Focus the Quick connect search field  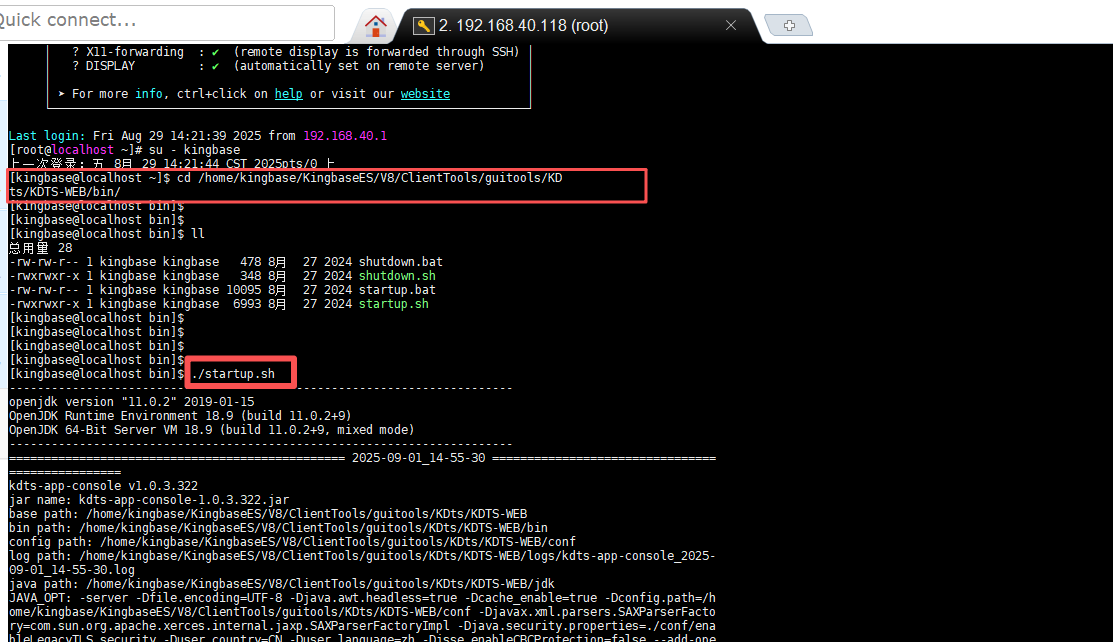[165, 21]
